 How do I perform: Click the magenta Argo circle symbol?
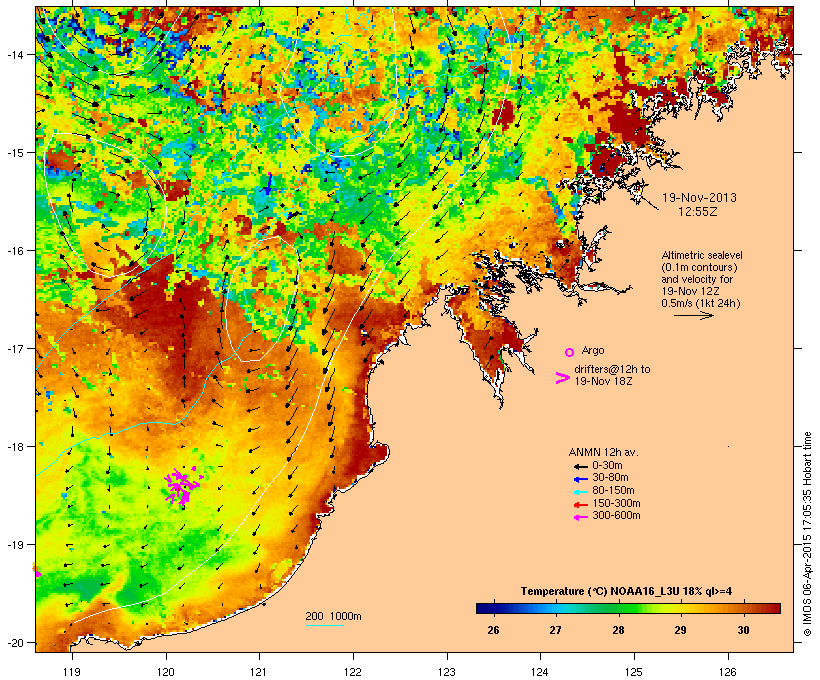(x=570, y=352)
